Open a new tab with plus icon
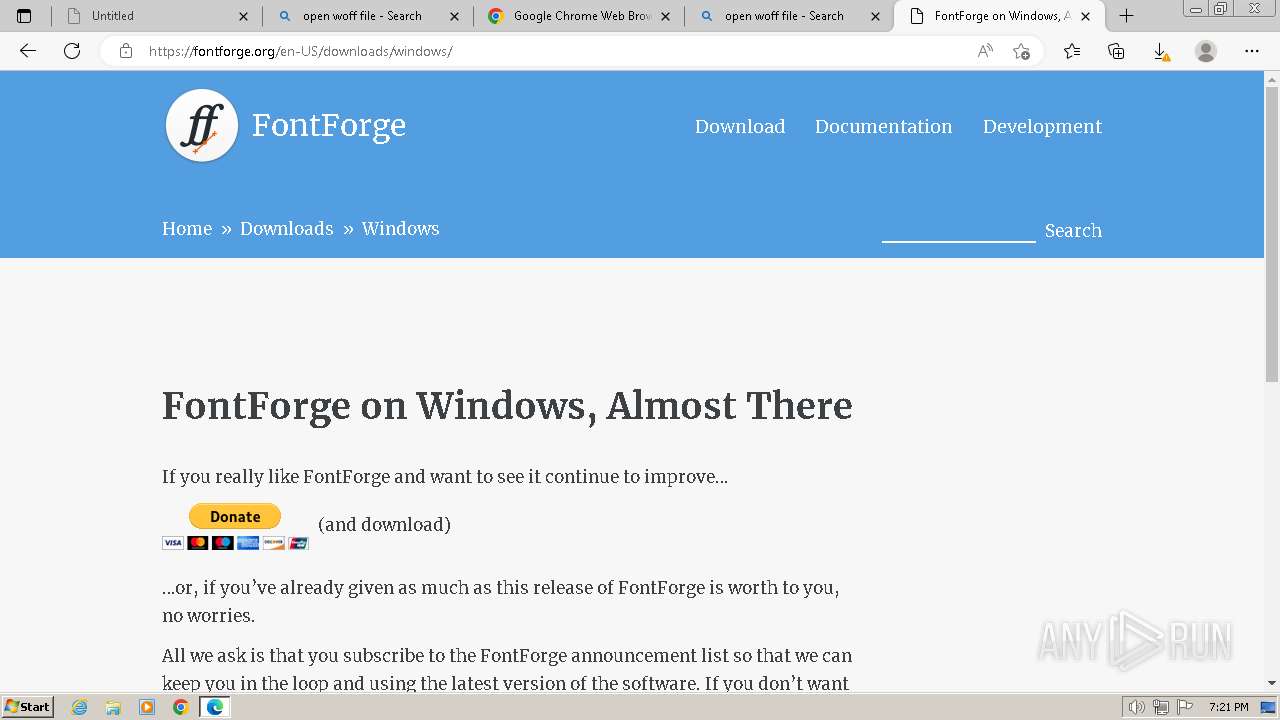The image size is (1280, 720). (x=1126, y=16)
